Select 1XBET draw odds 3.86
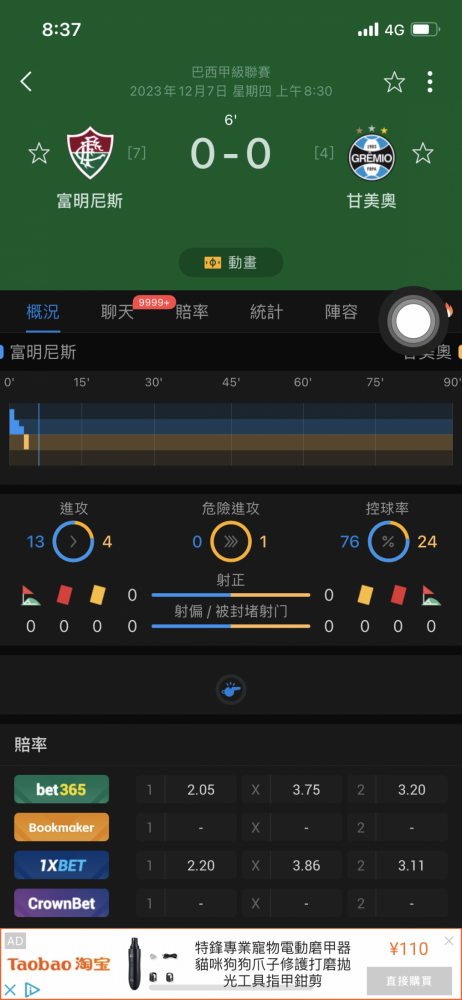Viewport: 462px width, 1000px height. point(306,865)
